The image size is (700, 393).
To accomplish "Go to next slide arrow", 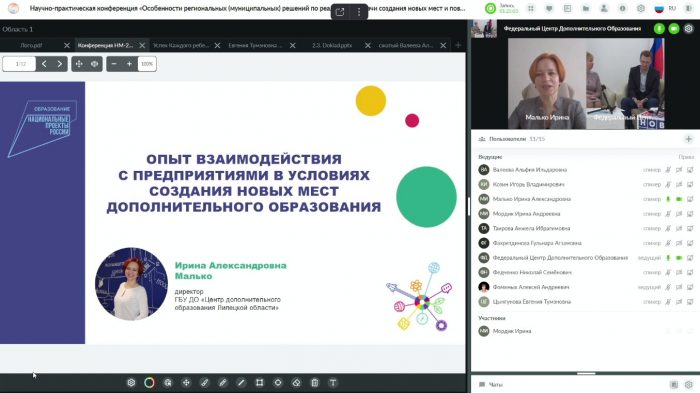I will pyautogui.click(x=60, y=64).
